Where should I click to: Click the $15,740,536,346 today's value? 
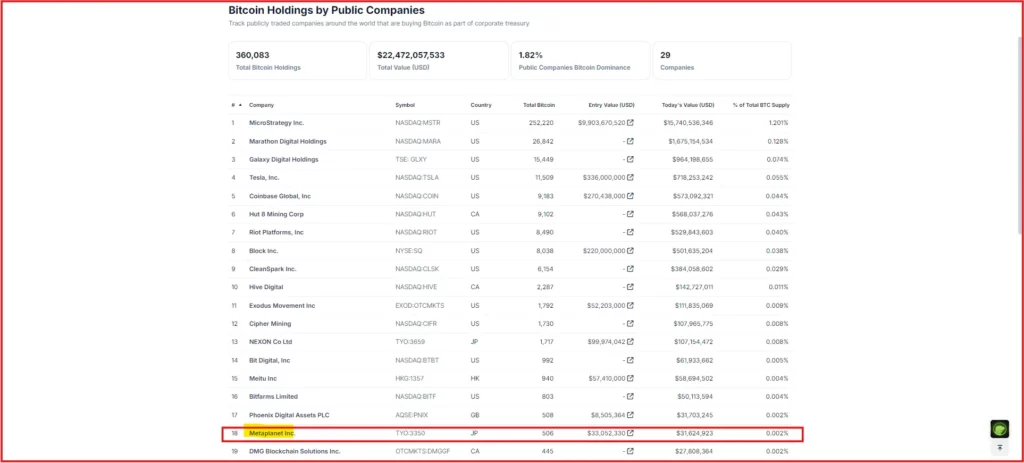click(x=688, y=123)
